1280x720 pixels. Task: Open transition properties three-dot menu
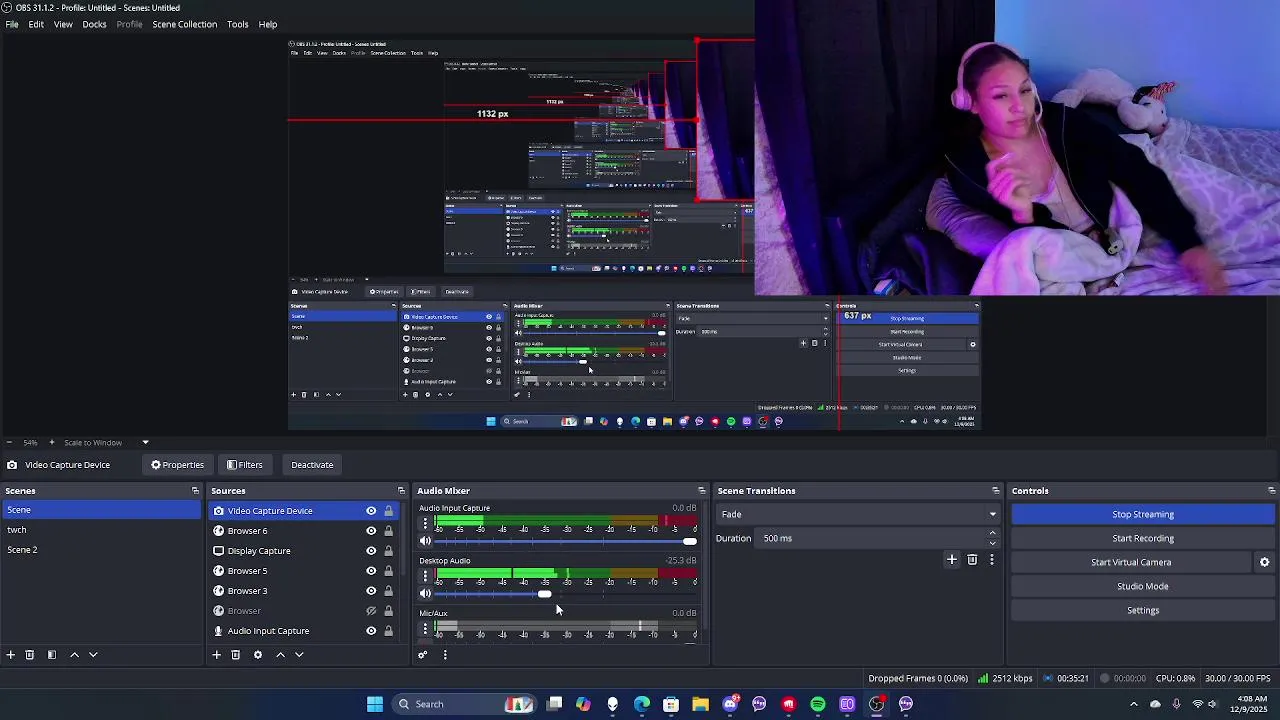coord(991,560)
